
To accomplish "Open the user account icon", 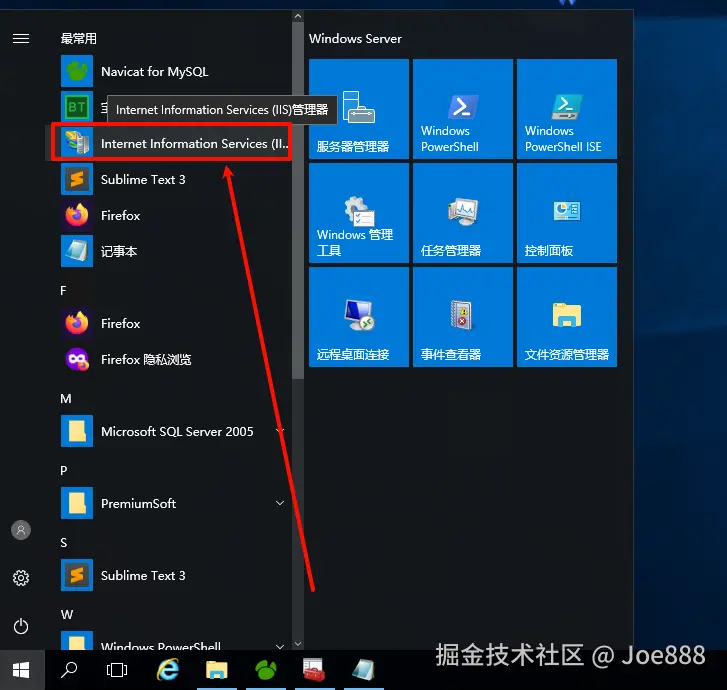I will coord(21,530).
